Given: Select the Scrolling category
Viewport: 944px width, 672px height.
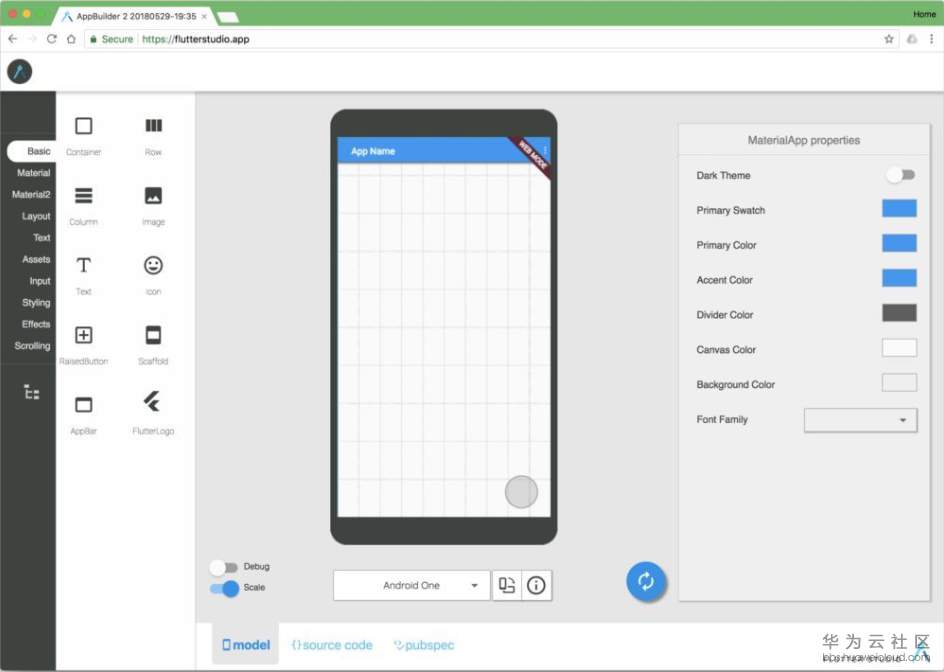Looking at the screenshot, I should click(33, 346).
